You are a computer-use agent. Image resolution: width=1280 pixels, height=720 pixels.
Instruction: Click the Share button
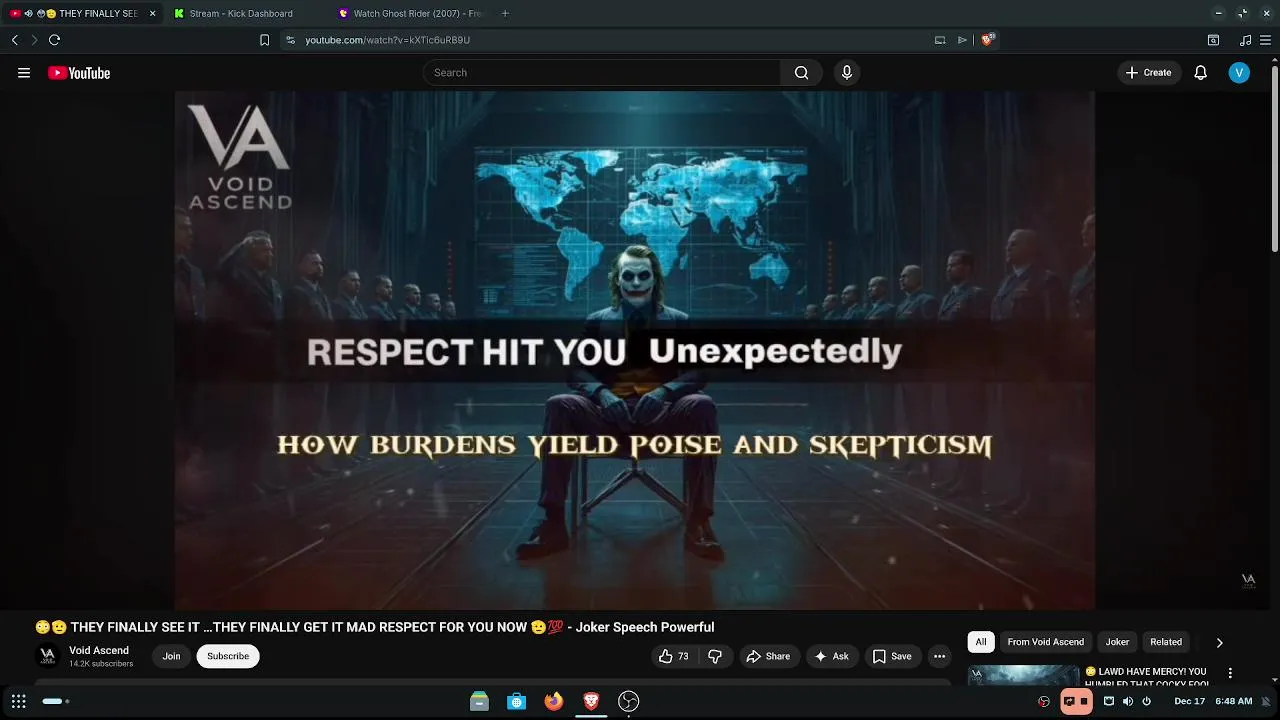tap(768, 656)
